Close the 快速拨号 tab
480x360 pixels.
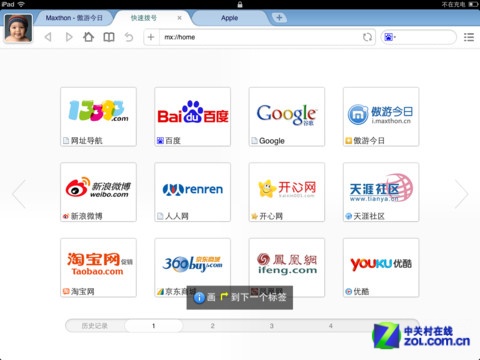tap(179, 18)
